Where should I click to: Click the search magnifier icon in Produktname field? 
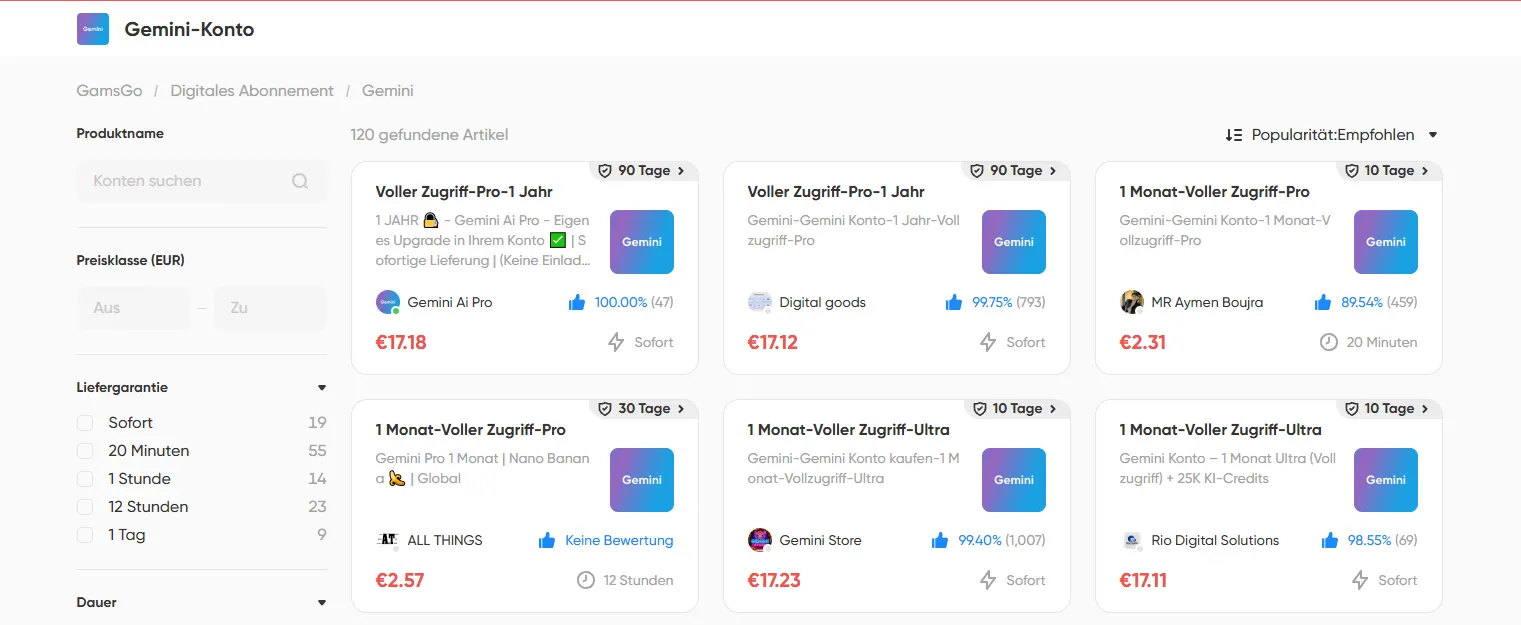[299, 181]
